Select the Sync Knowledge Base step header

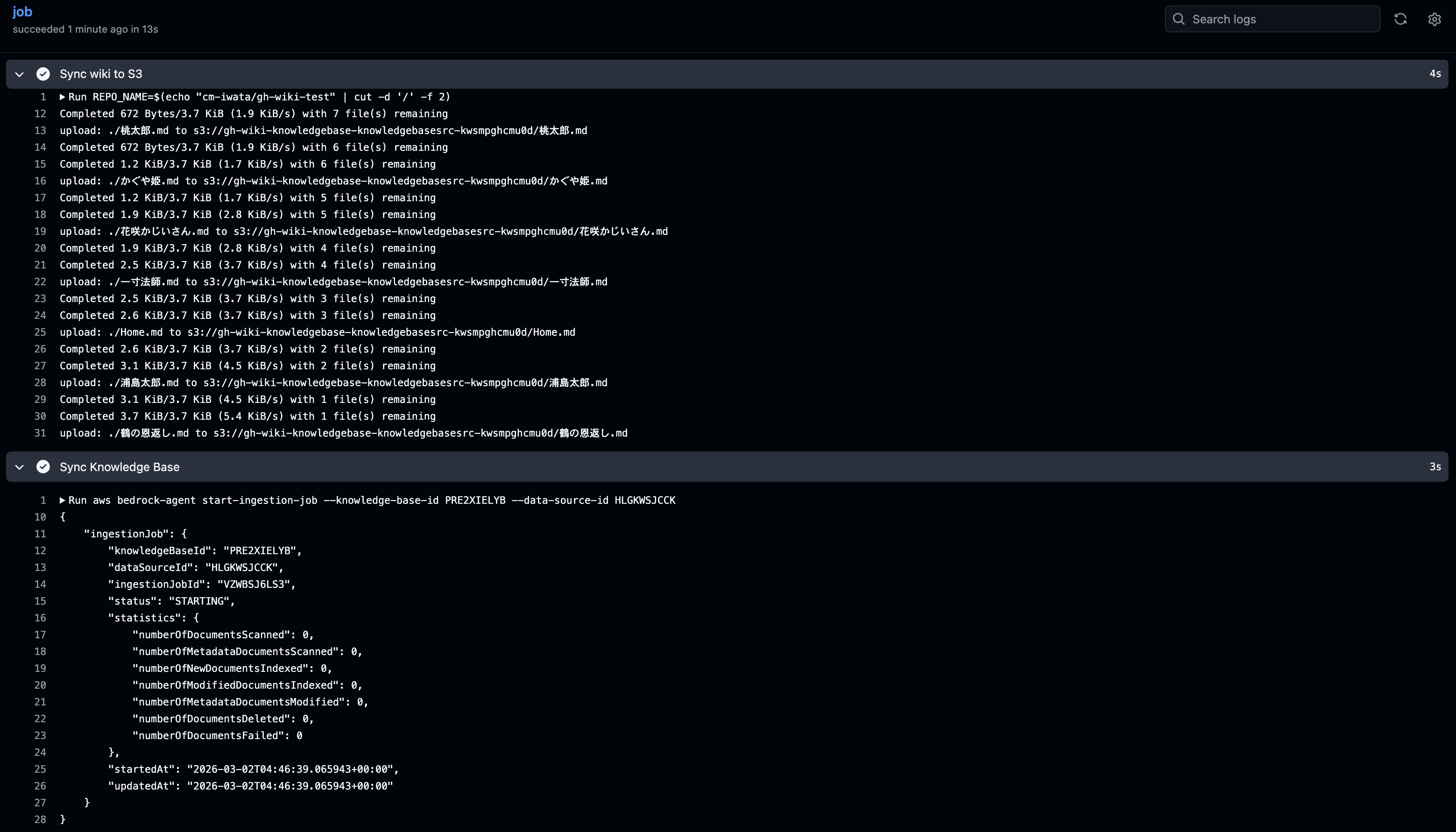(119, 466)
